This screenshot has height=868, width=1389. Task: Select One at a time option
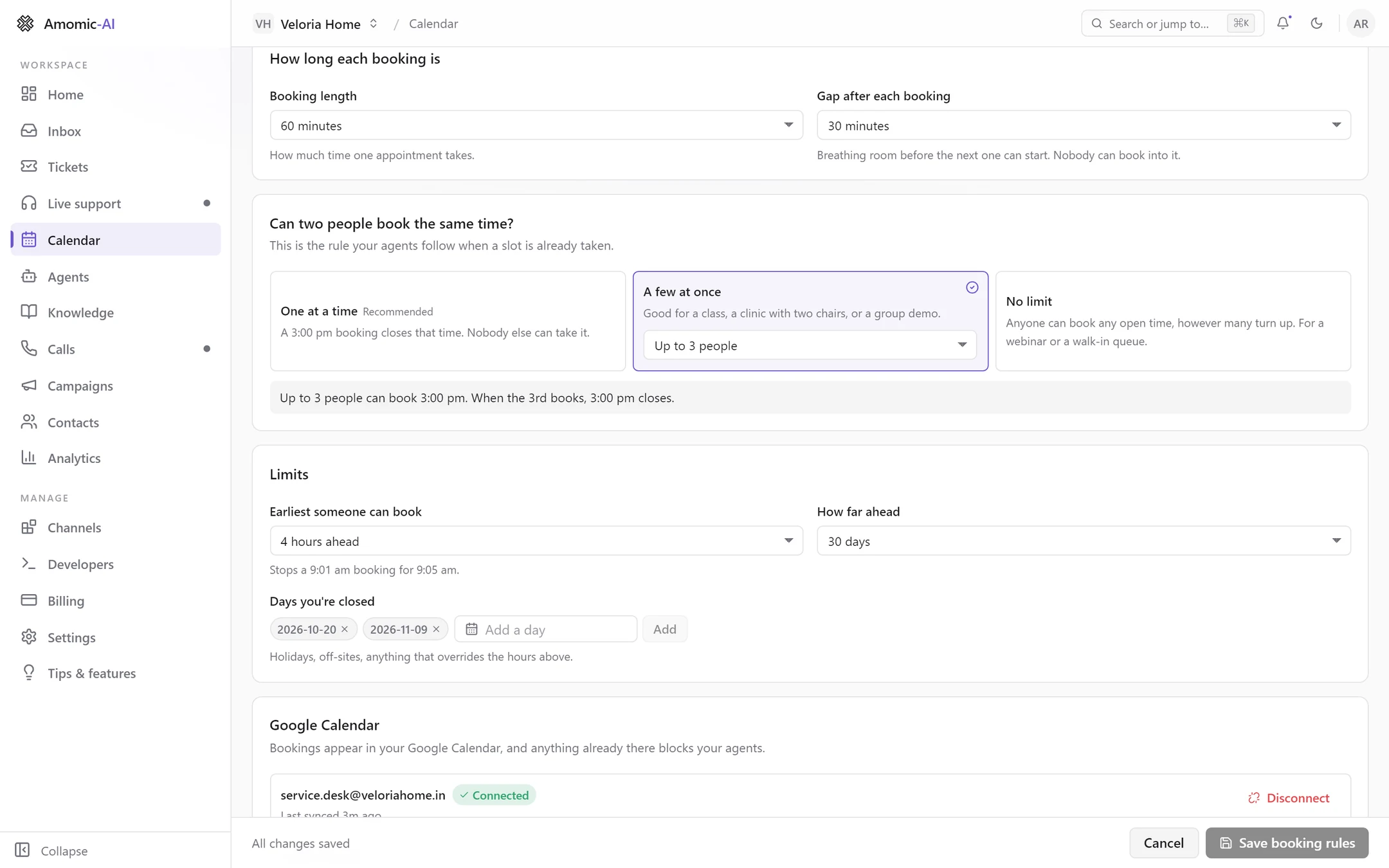point(448,321)
